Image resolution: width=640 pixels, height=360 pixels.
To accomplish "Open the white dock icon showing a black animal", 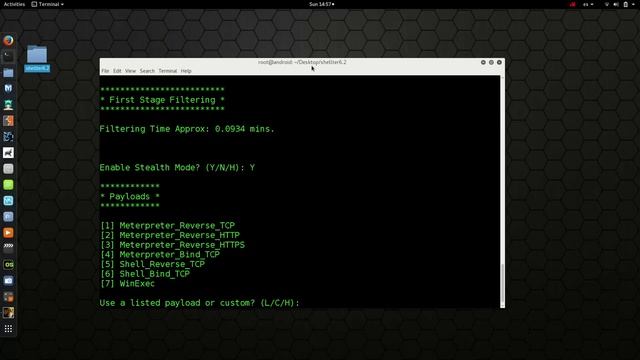I will 8,153.
